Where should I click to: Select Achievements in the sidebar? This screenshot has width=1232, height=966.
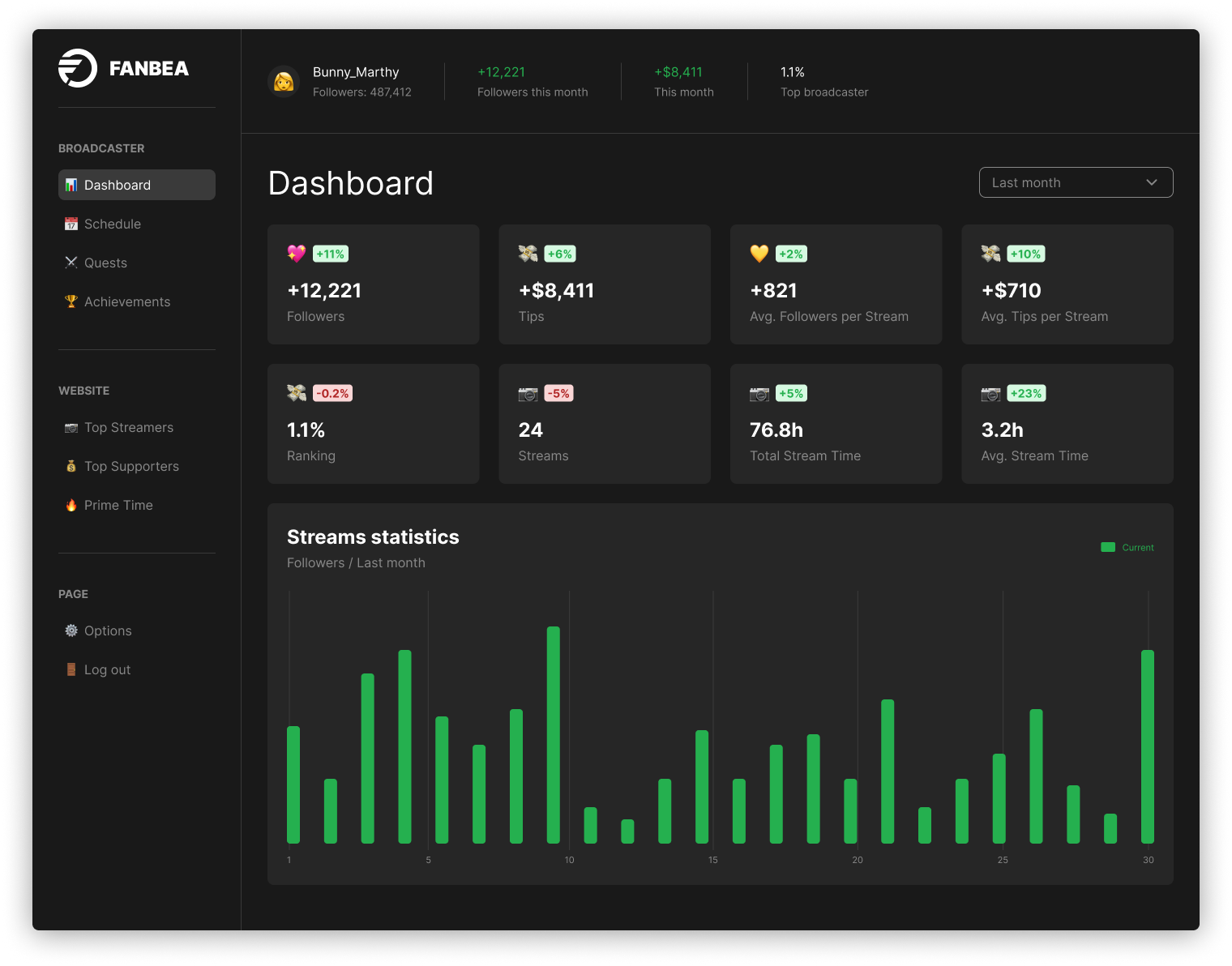tap(137, 301)
